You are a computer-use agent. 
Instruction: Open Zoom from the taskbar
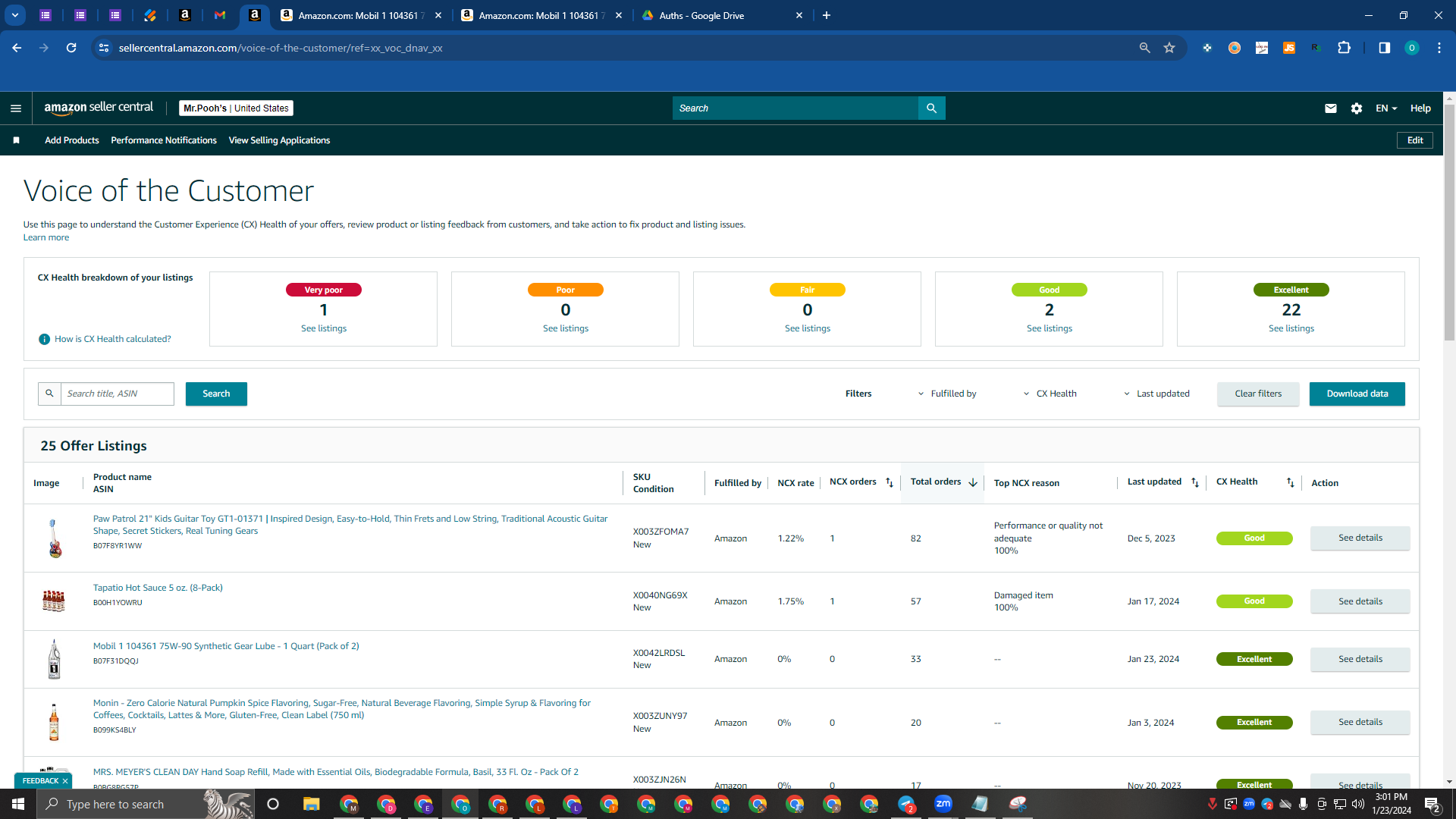click(943, 804)
